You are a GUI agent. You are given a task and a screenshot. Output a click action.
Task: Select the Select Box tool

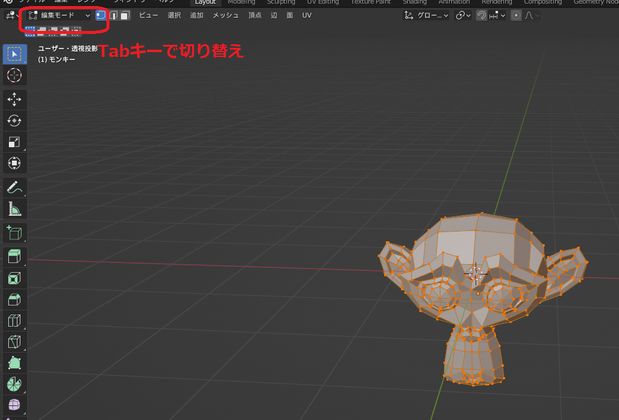tap(15, 54)
